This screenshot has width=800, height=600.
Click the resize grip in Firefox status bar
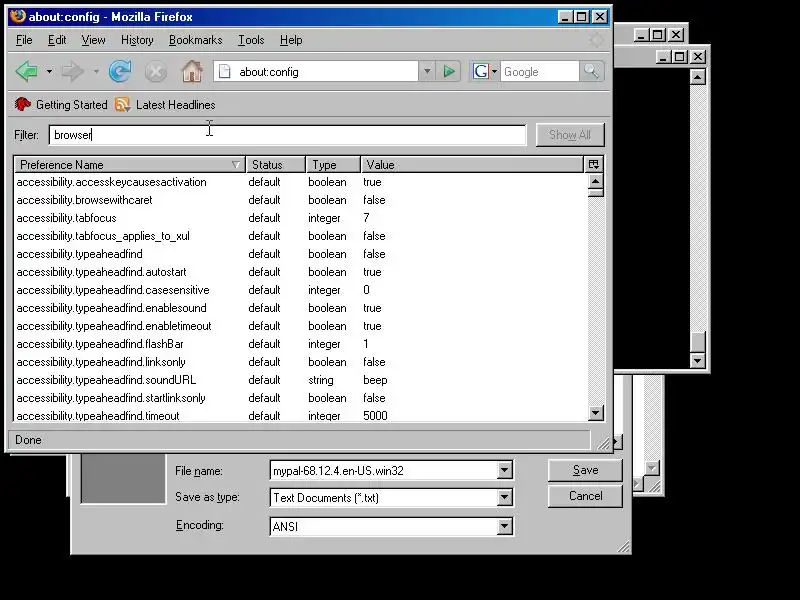point(603,443)
